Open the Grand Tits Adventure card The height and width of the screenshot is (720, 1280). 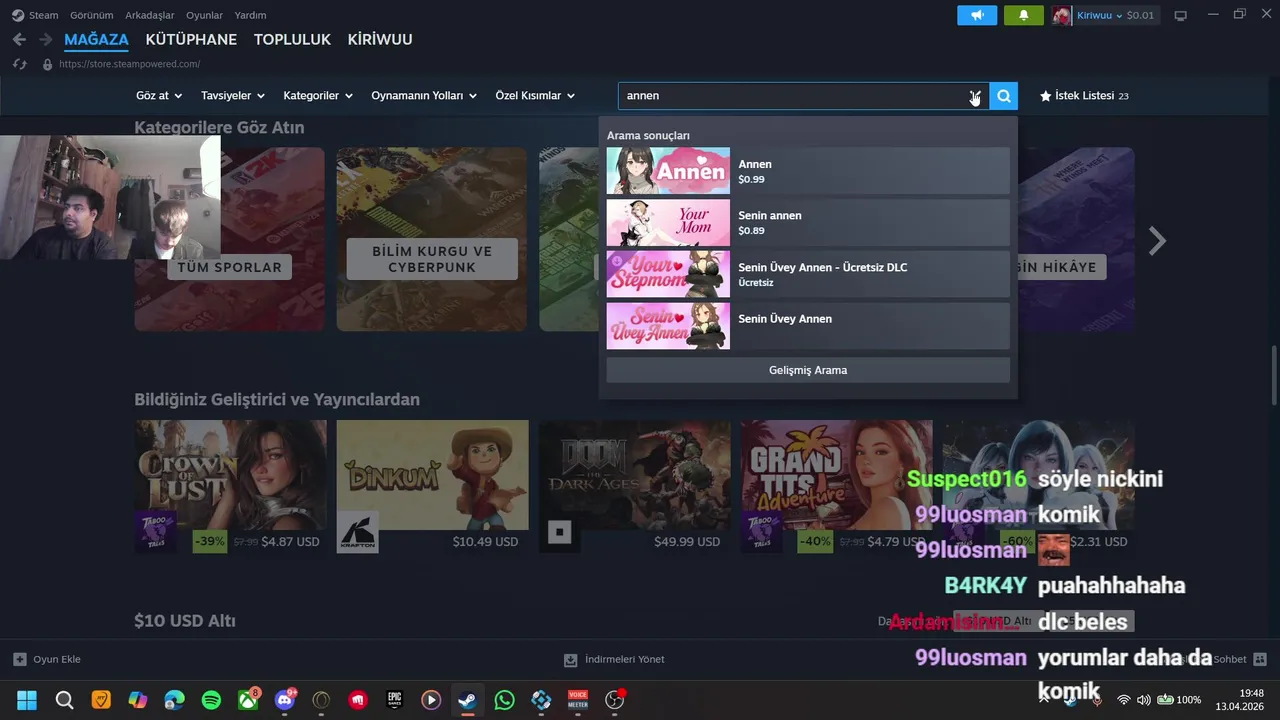[x=836, y=487]
